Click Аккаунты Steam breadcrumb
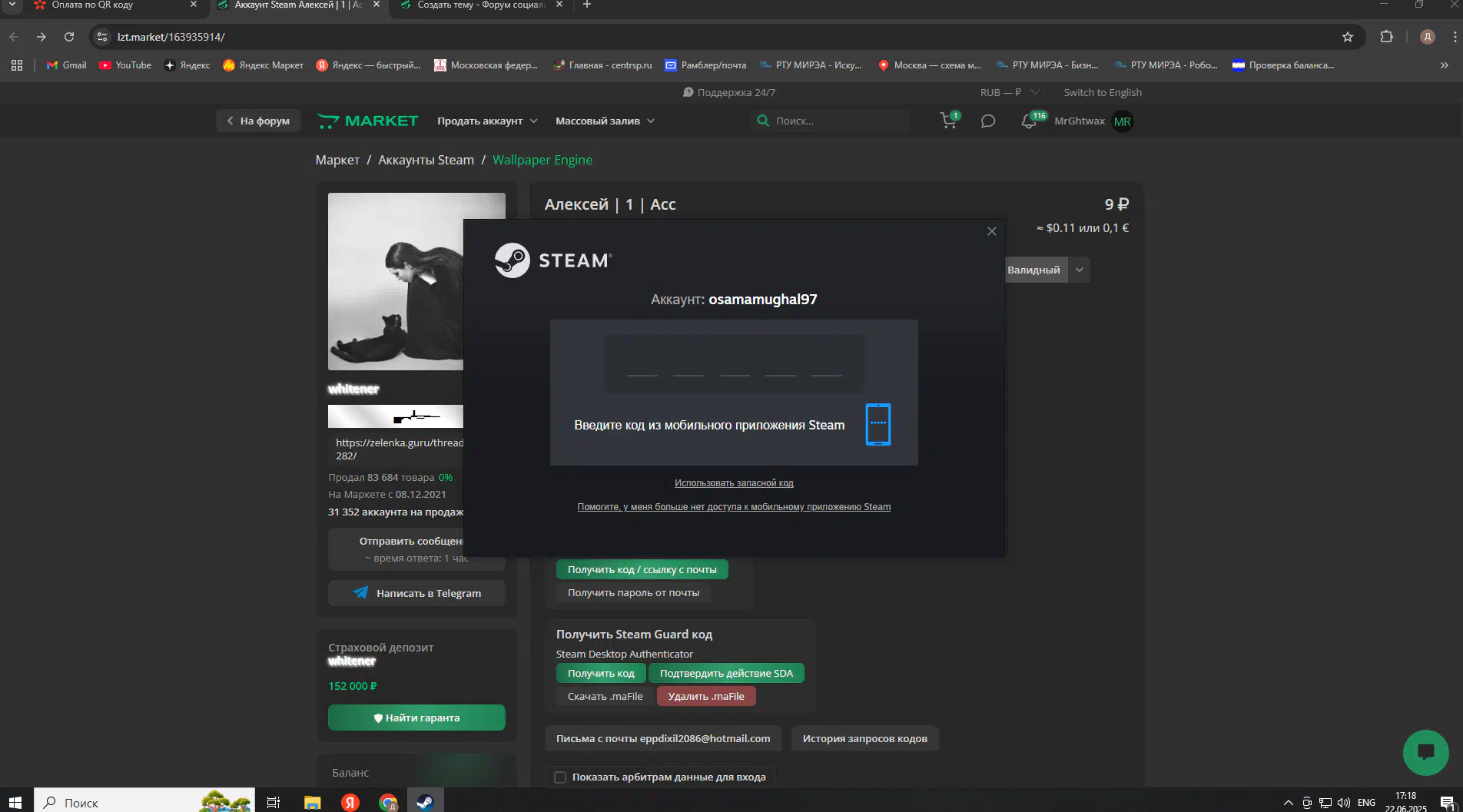The width and height of the screenshot is (1463, 812). pos(426,160)
